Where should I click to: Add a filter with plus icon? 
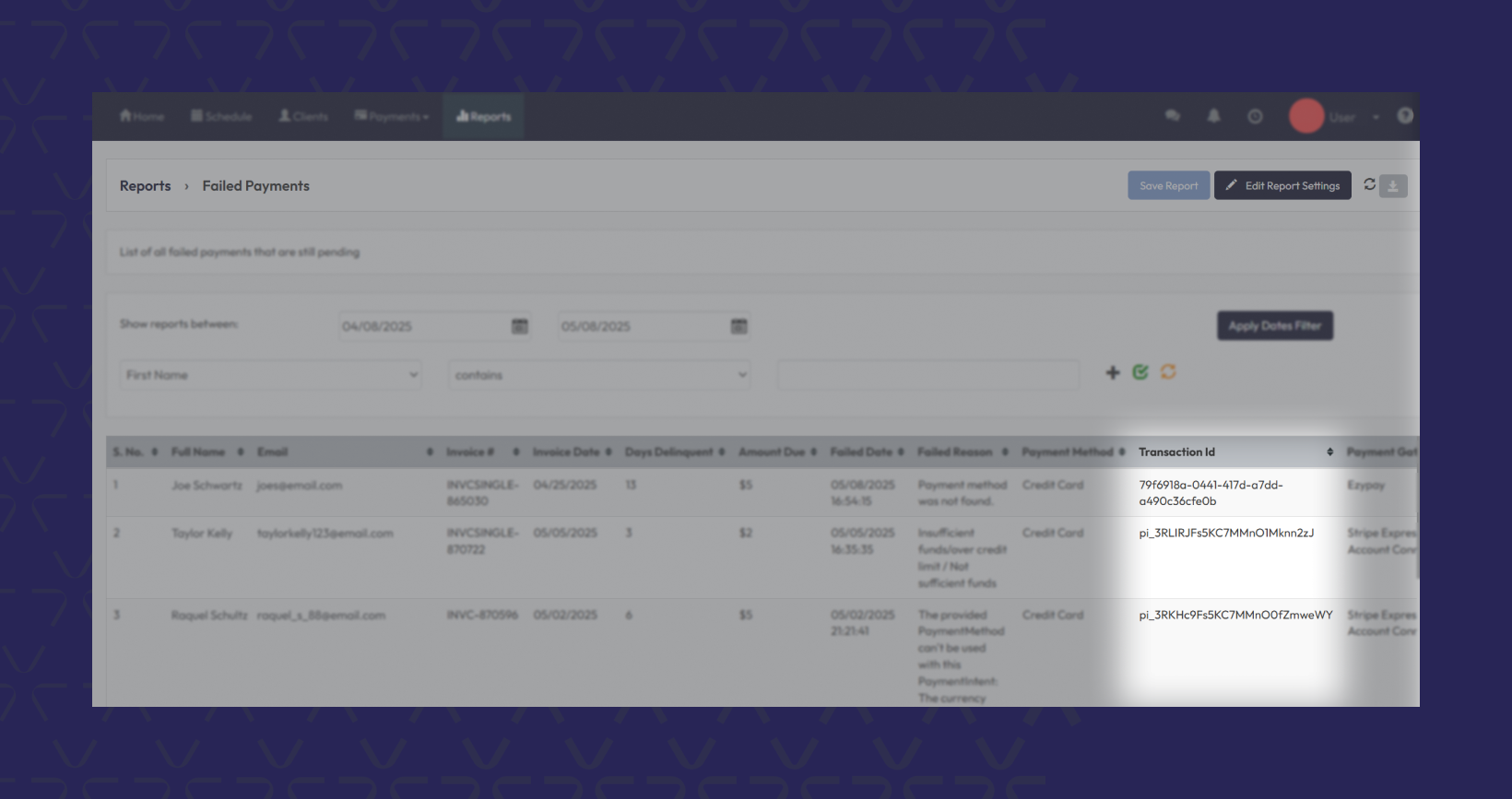1113,372
